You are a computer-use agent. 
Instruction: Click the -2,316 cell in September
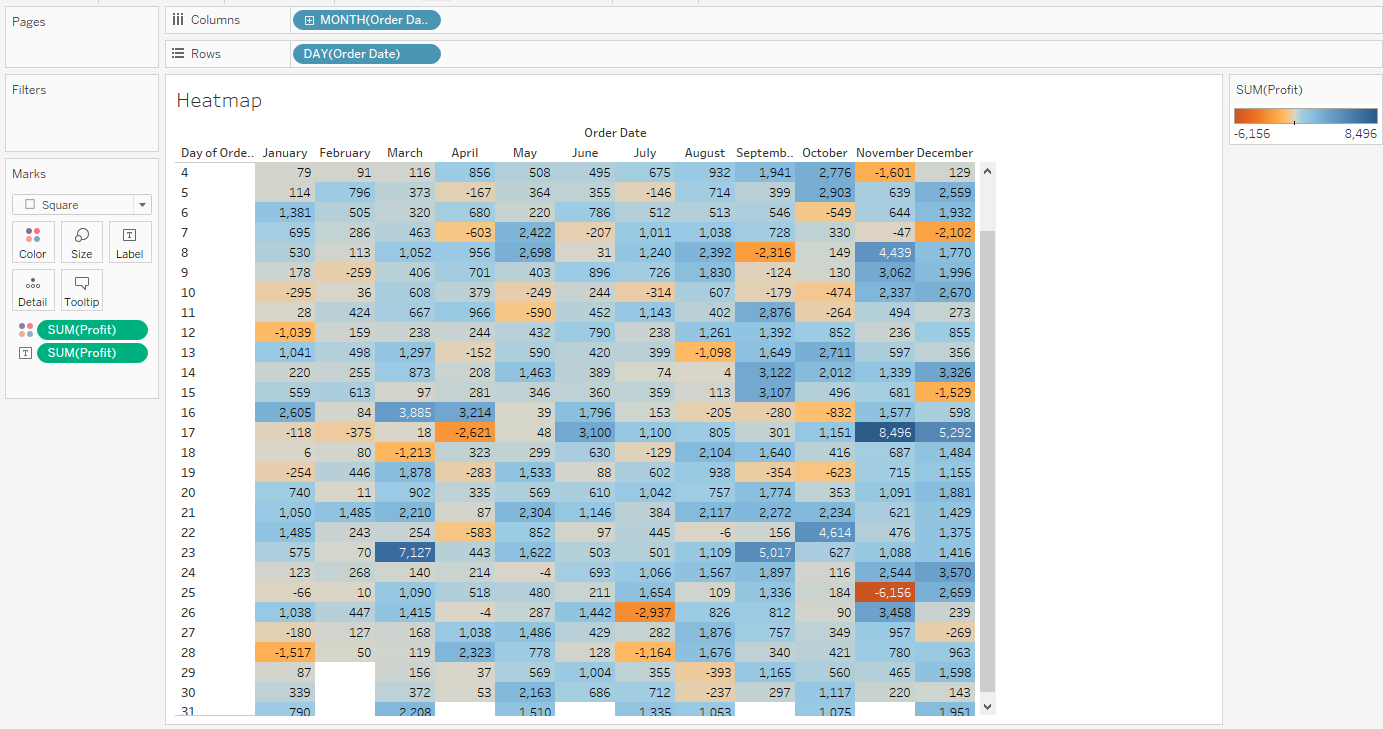(x=765, y=252)
